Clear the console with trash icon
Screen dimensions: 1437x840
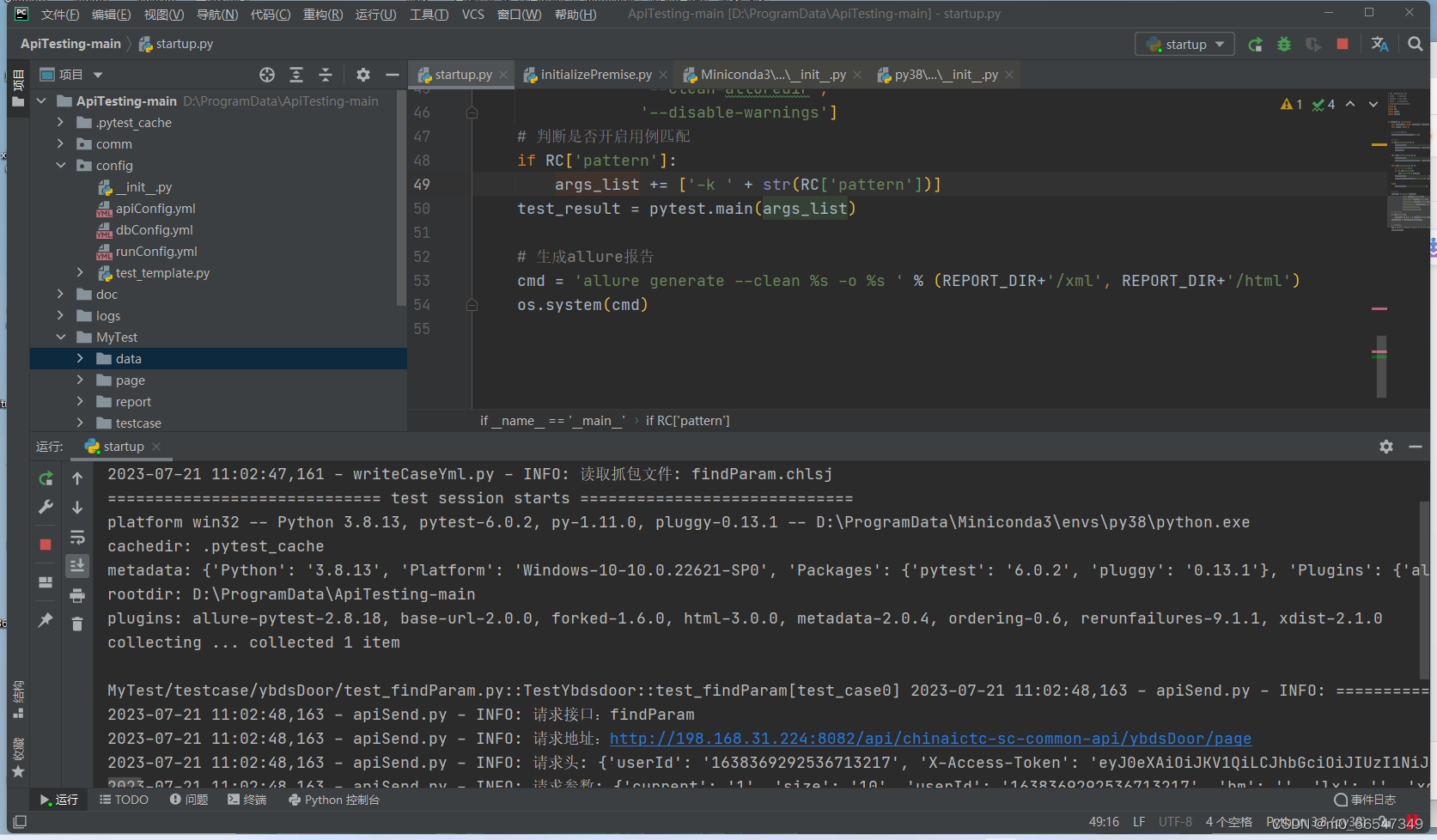tap(77, 623)
